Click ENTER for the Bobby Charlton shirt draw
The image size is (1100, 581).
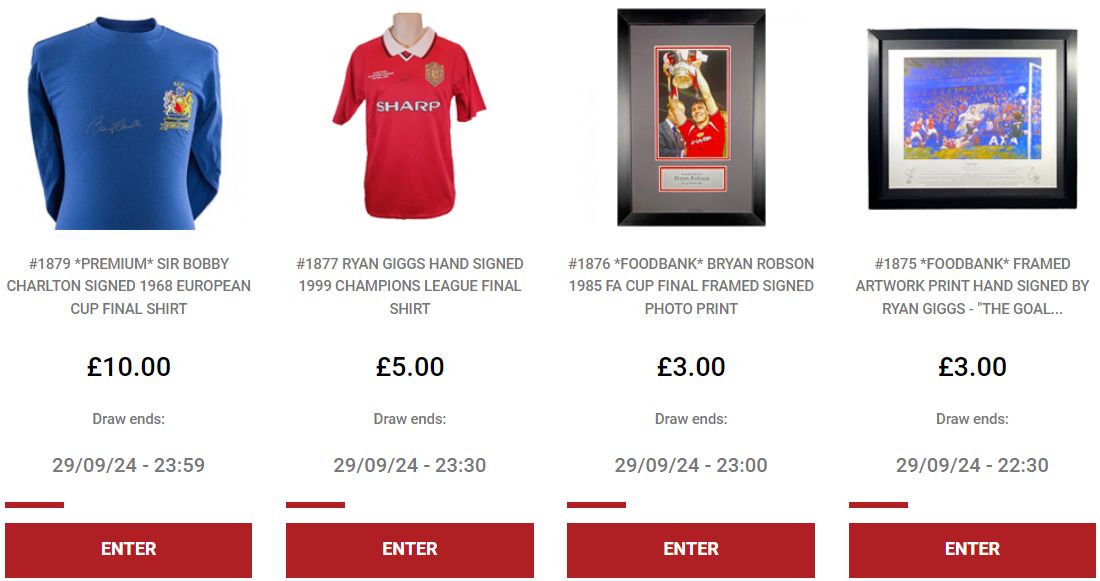tap(128, 549)
